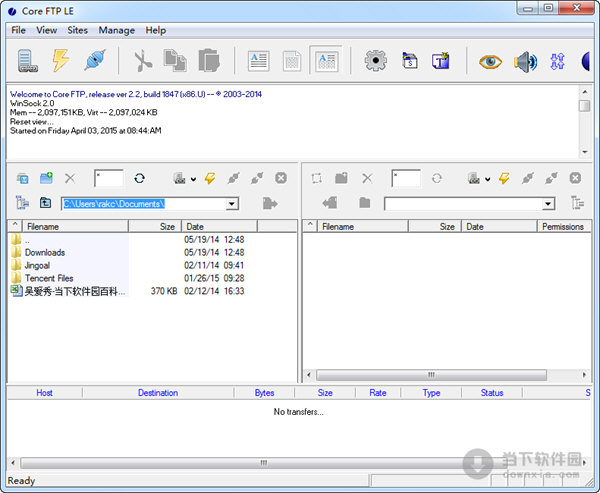Click the remote directory tree icon

577,203
